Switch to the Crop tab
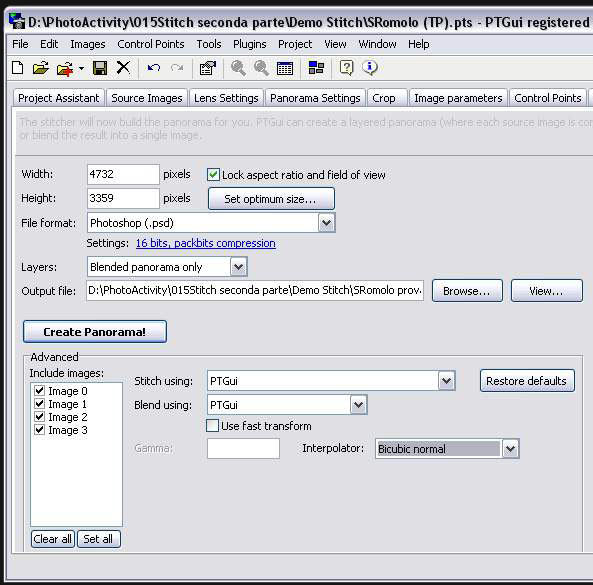The width and height of the screenshot is (593, 585). pyautogui.click(x=387, y=98)
